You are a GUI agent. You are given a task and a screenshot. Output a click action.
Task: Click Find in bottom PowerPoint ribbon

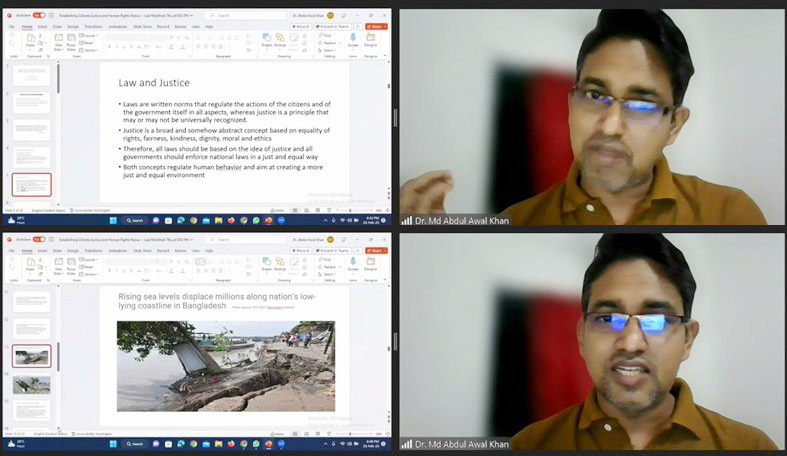coord(325,259)
